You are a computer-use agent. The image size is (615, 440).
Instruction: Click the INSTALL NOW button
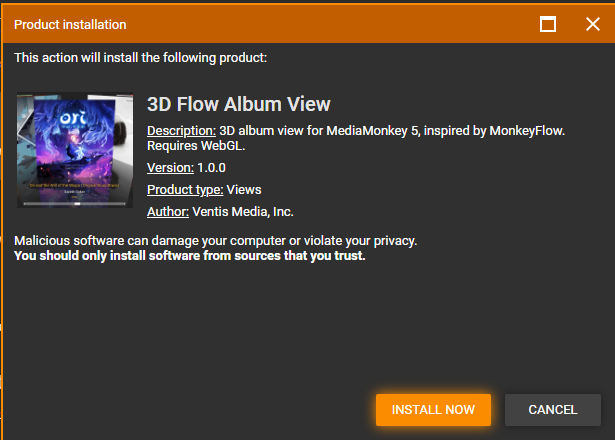pos(433,409)
